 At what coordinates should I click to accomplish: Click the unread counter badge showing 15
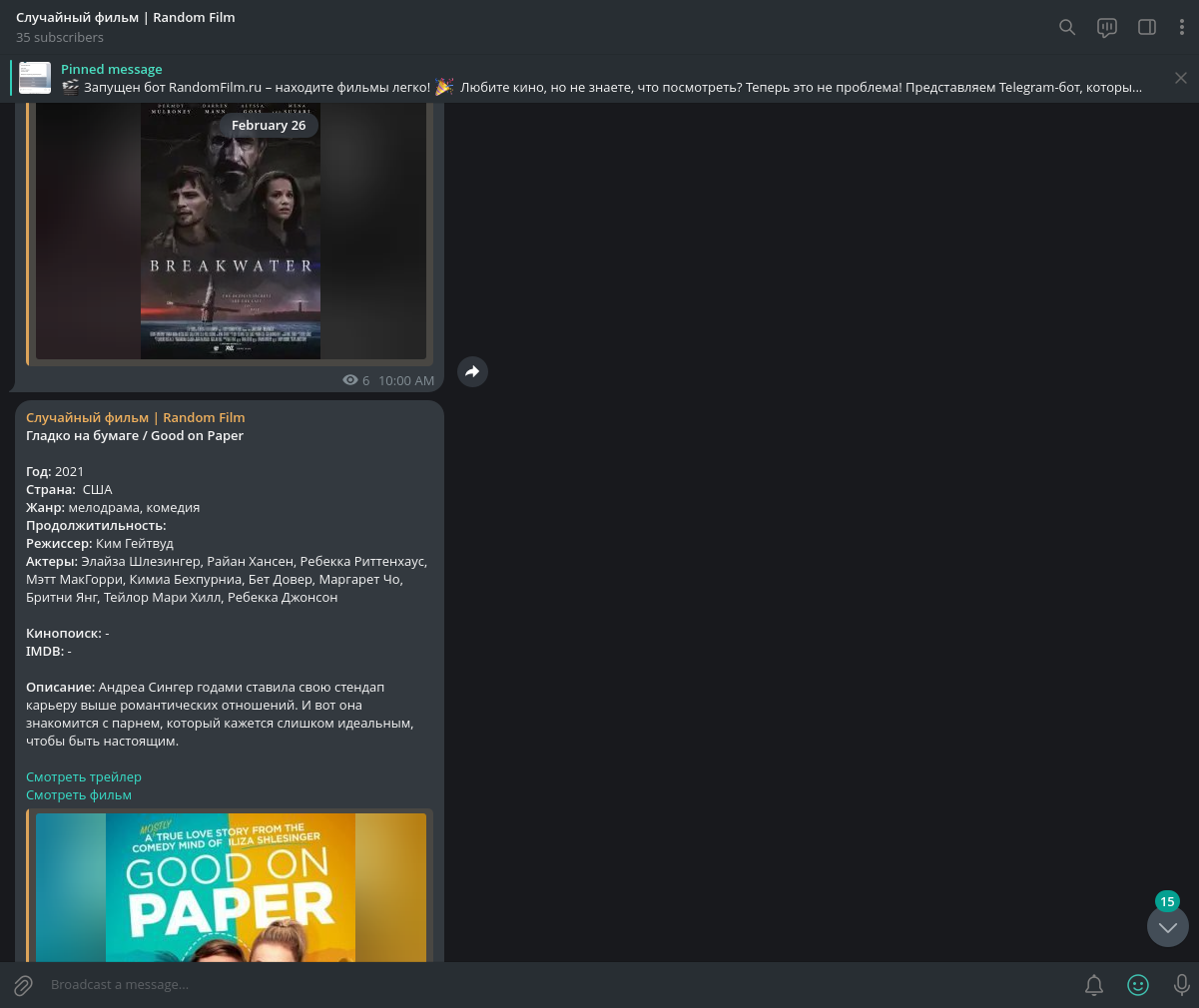pos(1167,901)
